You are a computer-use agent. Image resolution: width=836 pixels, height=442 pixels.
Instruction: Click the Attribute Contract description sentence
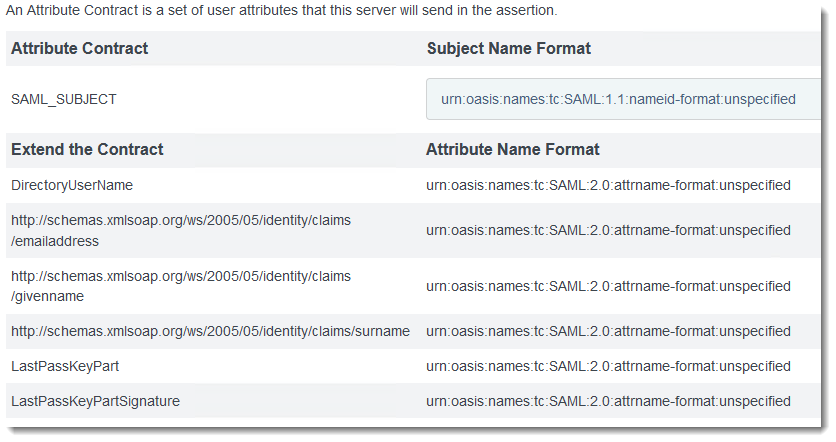click(282, 10)
